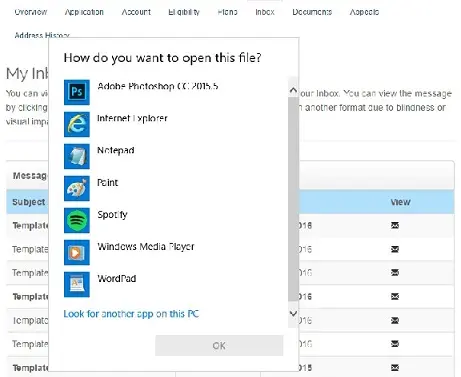Open seventh message envelope icon in View column

pyautogui.click(x=395, y=367)
